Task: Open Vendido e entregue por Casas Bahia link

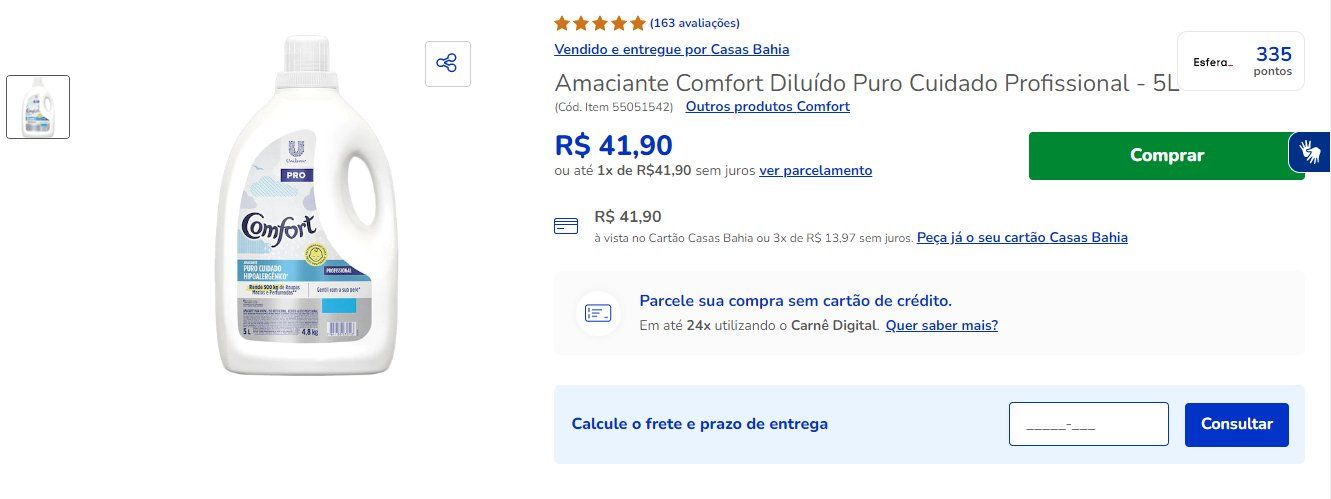Action: tap(672, 49)
